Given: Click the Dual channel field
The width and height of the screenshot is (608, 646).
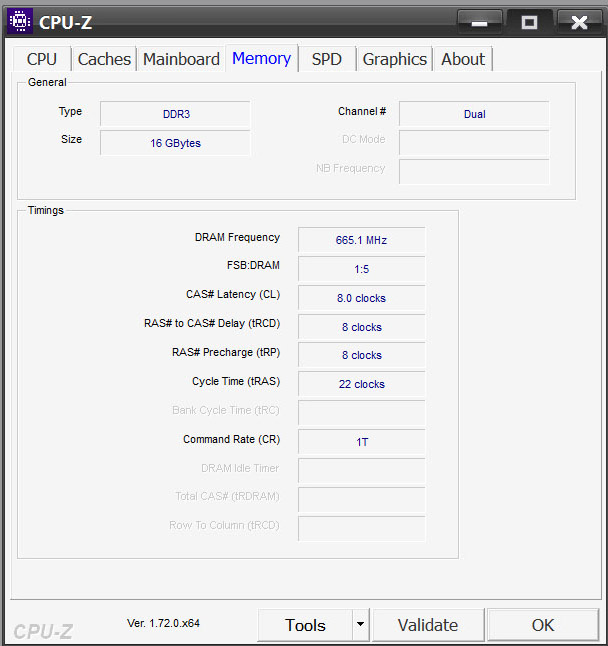Looking at the screenshot, I should [x=474, y=114].
